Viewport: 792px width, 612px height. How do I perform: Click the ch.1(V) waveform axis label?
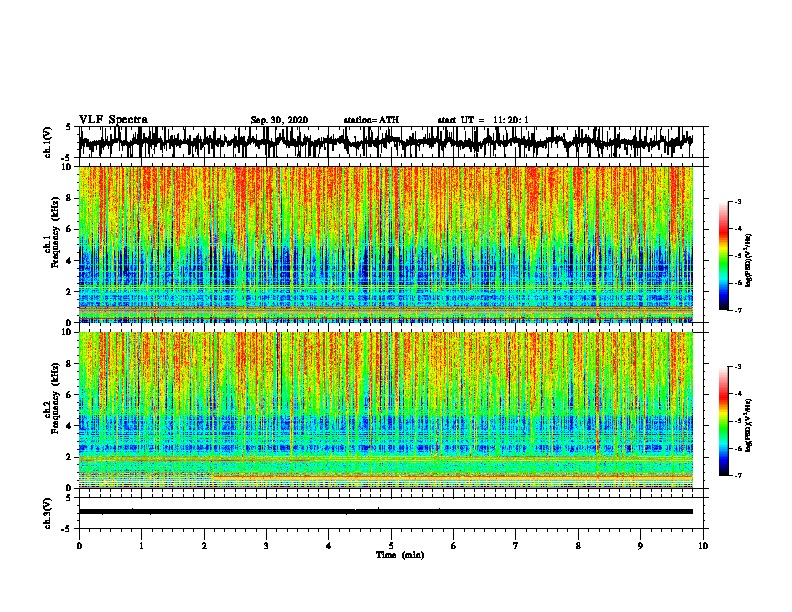click(48, 142)
